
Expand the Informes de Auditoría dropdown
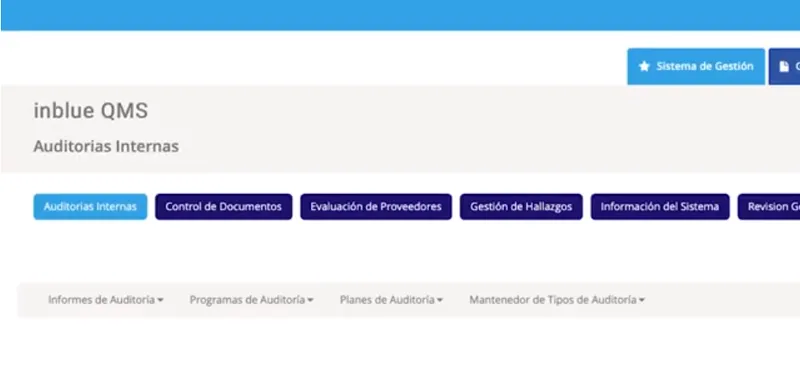pos(106,300)
